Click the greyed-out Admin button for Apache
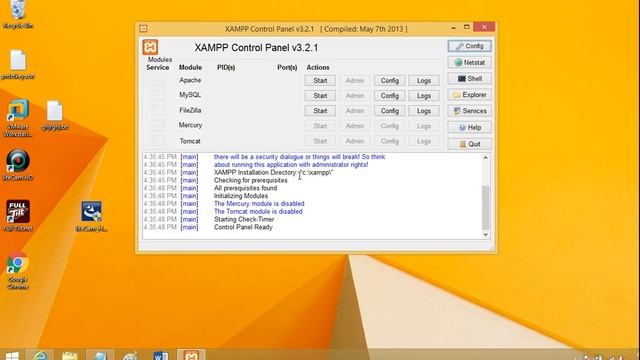 355,81
